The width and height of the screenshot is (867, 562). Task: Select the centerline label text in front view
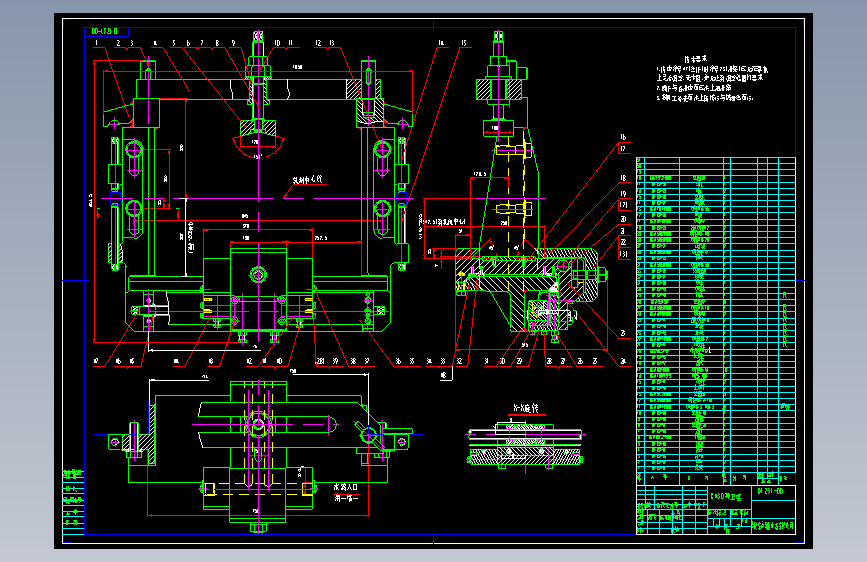(x=307, y=180)
